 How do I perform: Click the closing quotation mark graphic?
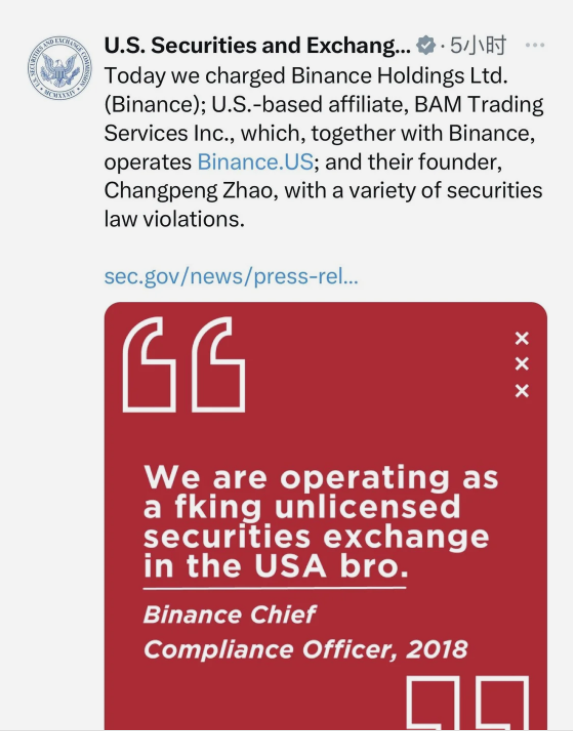click(x=468, y=703)
